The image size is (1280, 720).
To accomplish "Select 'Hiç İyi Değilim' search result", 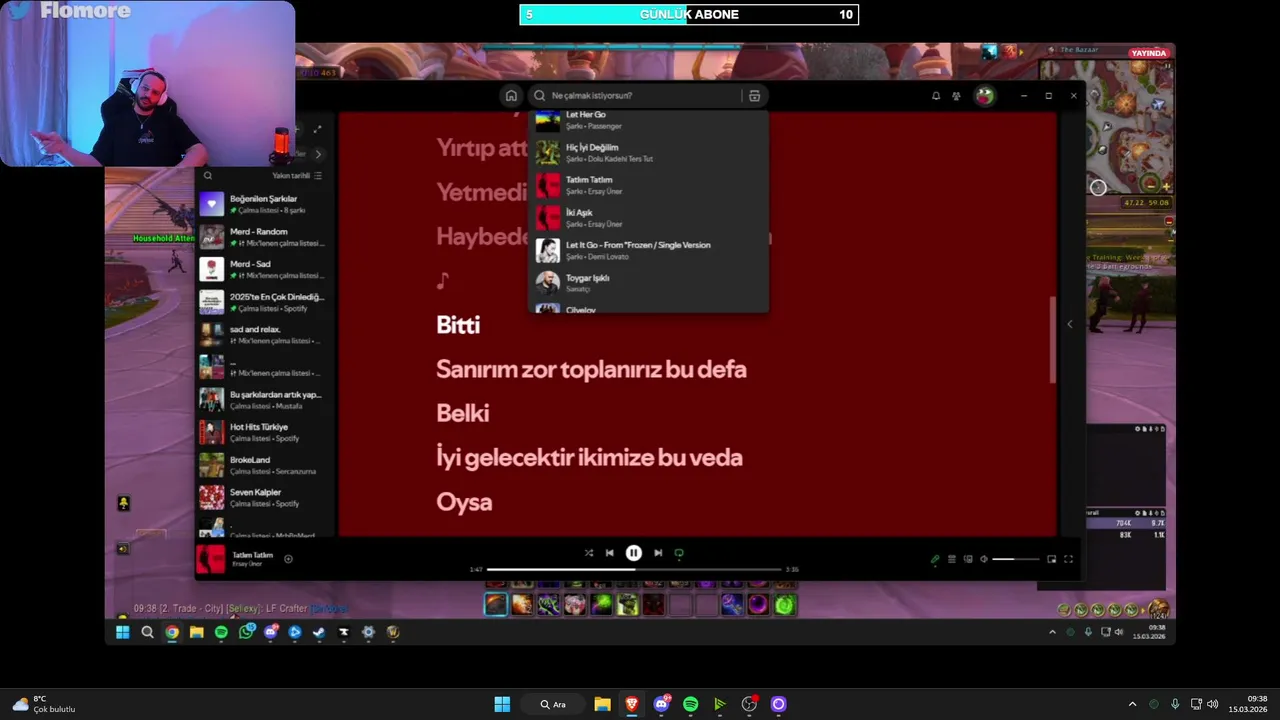I will (x=648, y=152).
